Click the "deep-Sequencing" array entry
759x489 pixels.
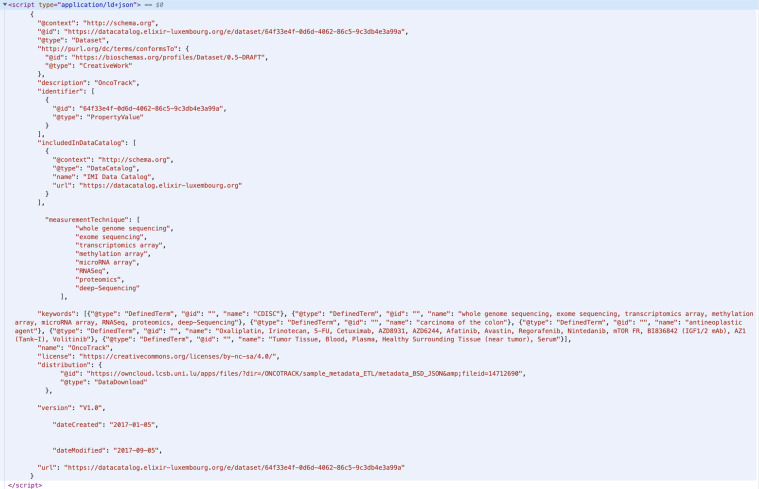[x=107, y=288]
